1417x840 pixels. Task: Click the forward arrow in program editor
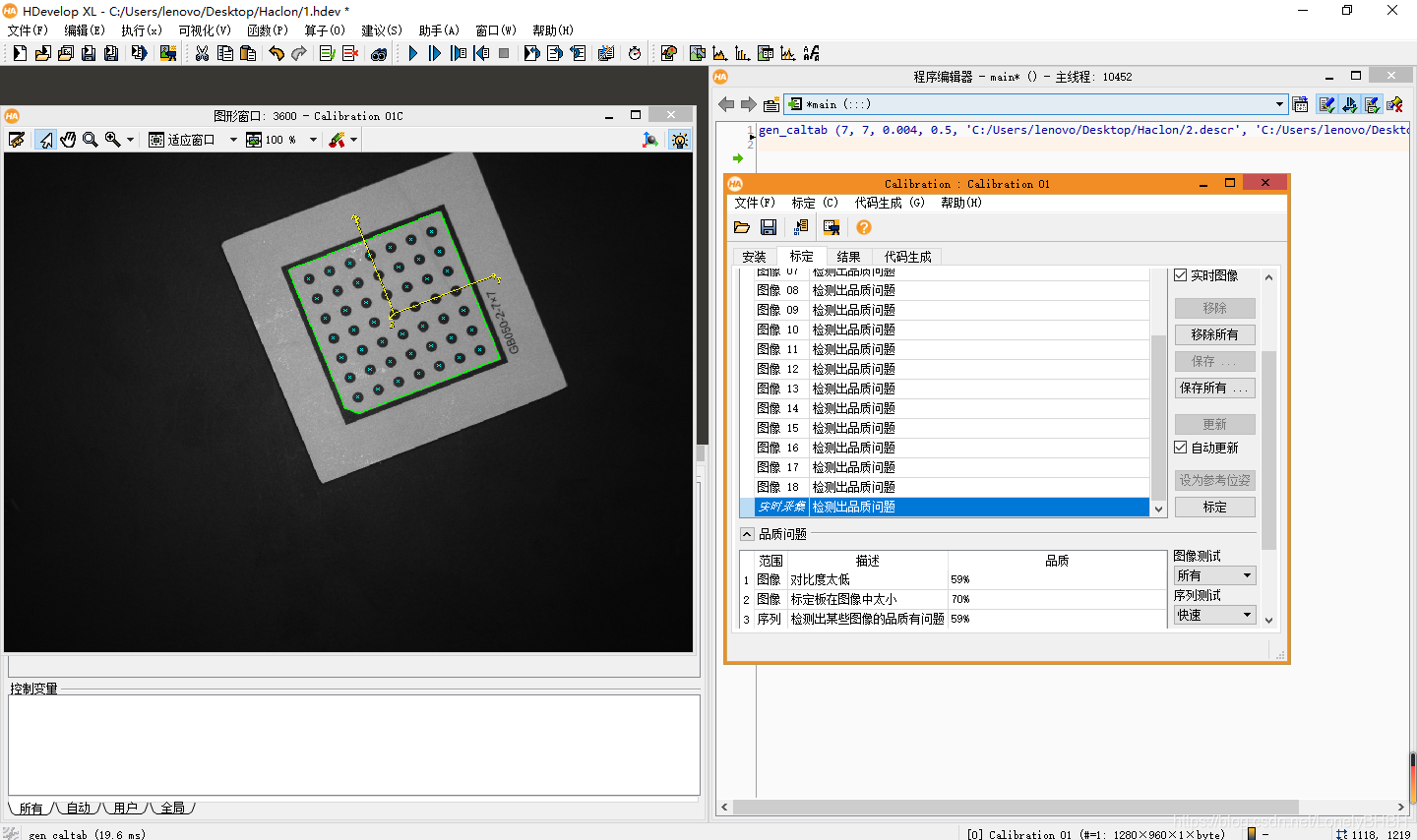[749, 104]
